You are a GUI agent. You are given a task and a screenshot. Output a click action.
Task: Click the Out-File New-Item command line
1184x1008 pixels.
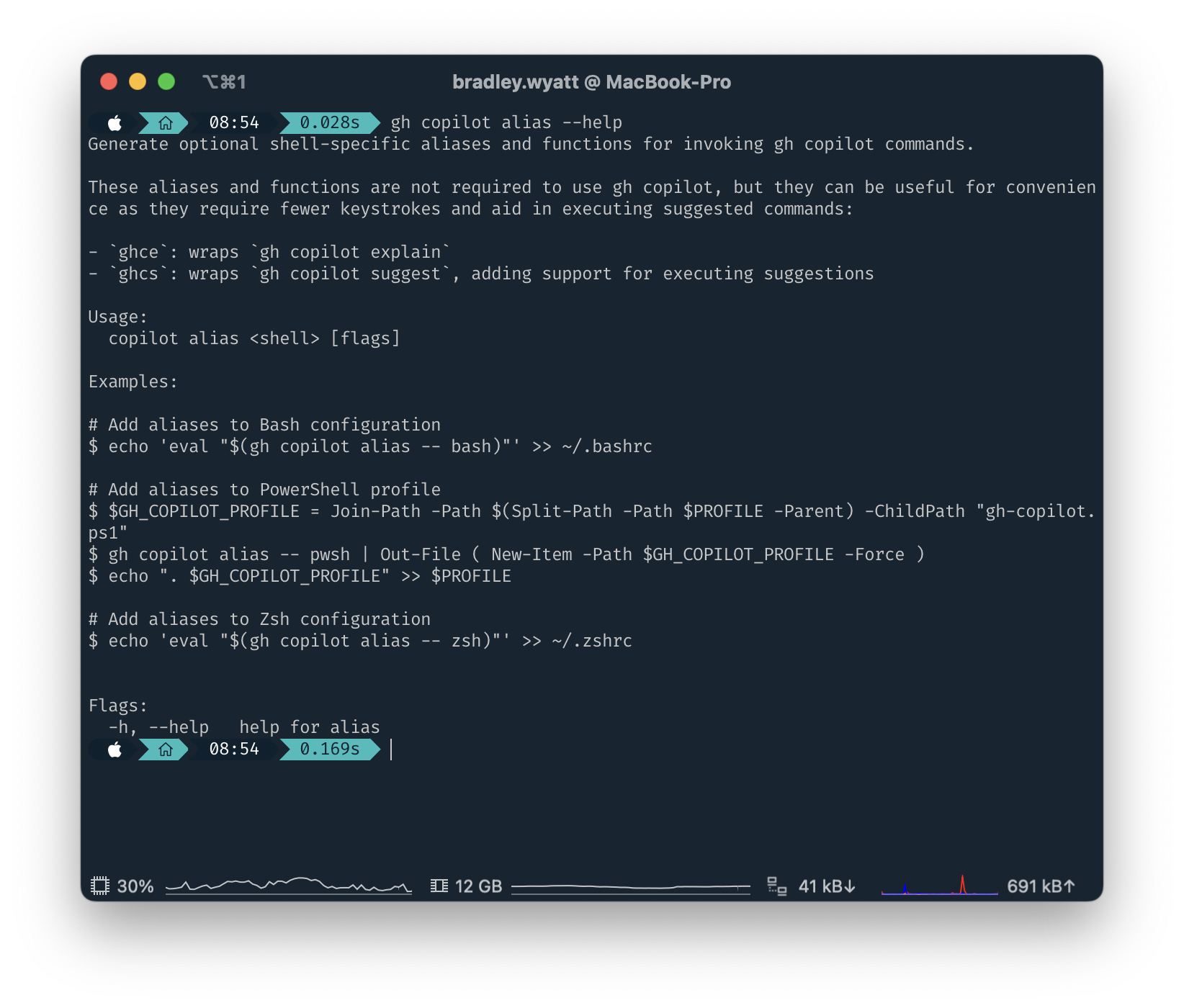pos(506,554)
